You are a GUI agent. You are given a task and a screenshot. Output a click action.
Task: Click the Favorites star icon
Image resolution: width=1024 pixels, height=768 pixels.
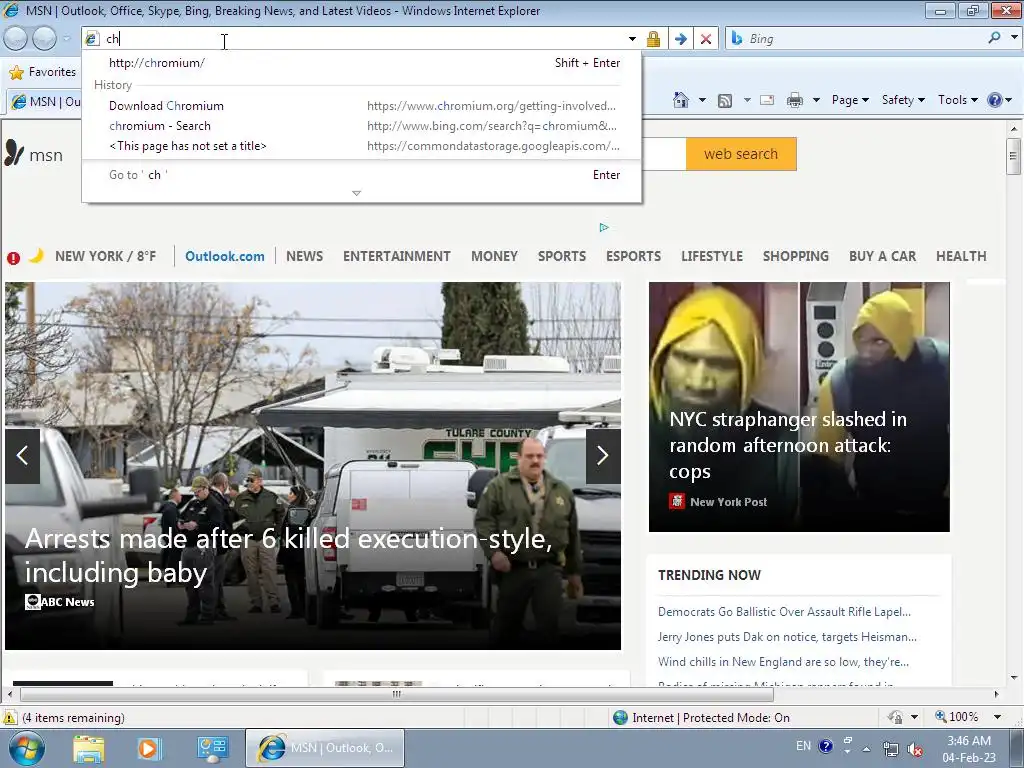16,72
